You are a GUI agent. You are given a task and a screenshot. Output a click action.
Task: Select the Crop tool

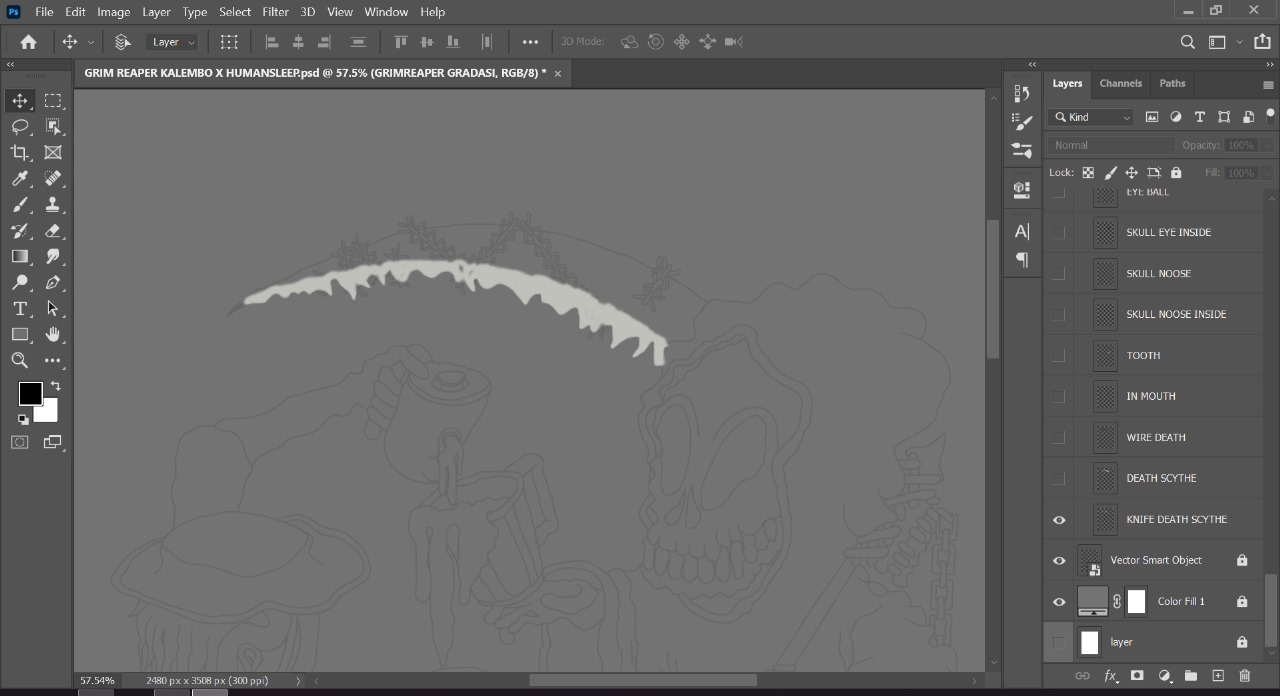click(x=20, y=153)
